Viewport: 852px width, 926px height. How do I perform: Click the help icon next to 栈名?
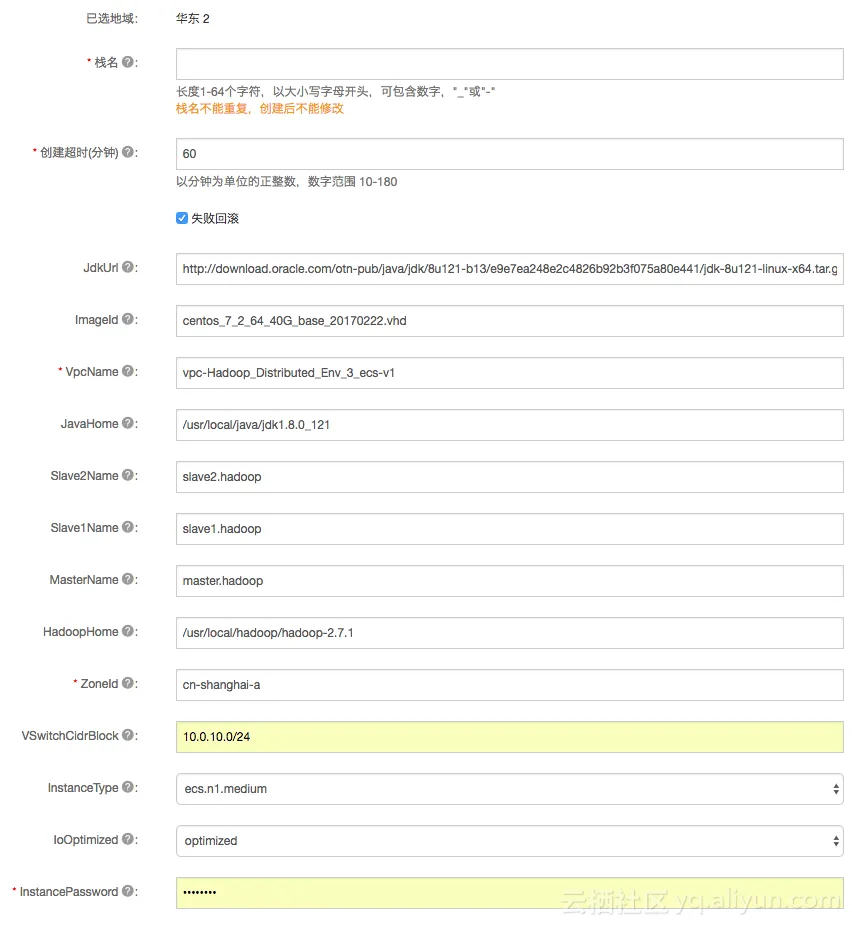click(128, 62)
